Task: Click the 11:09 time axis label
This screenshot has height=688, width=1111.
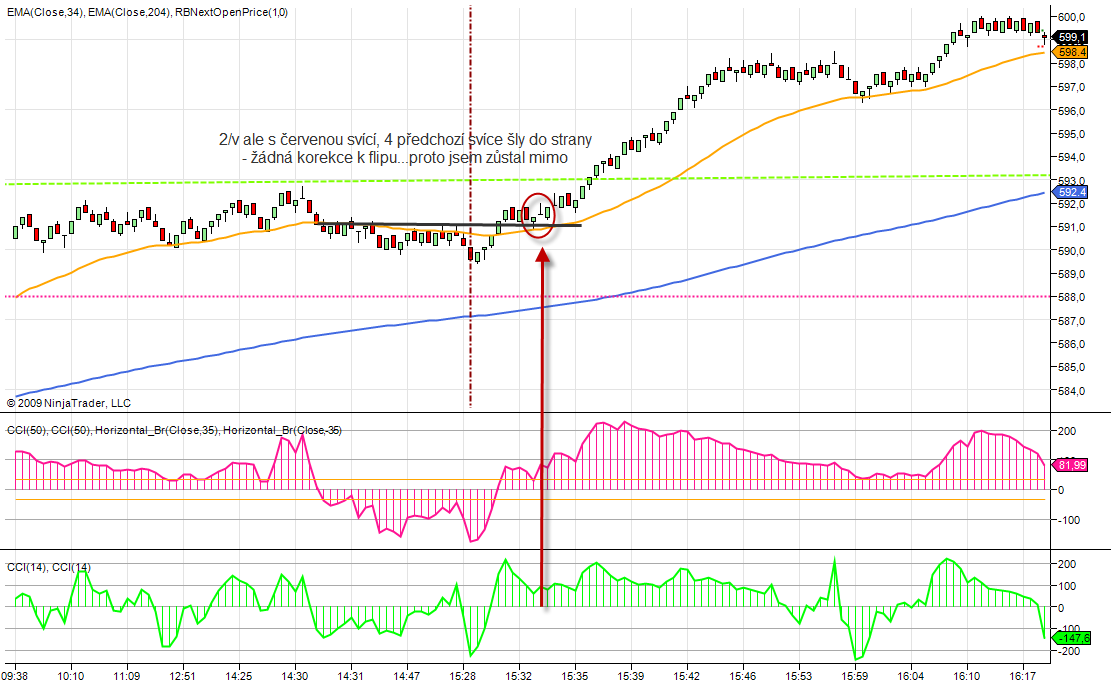Action: 126,676
